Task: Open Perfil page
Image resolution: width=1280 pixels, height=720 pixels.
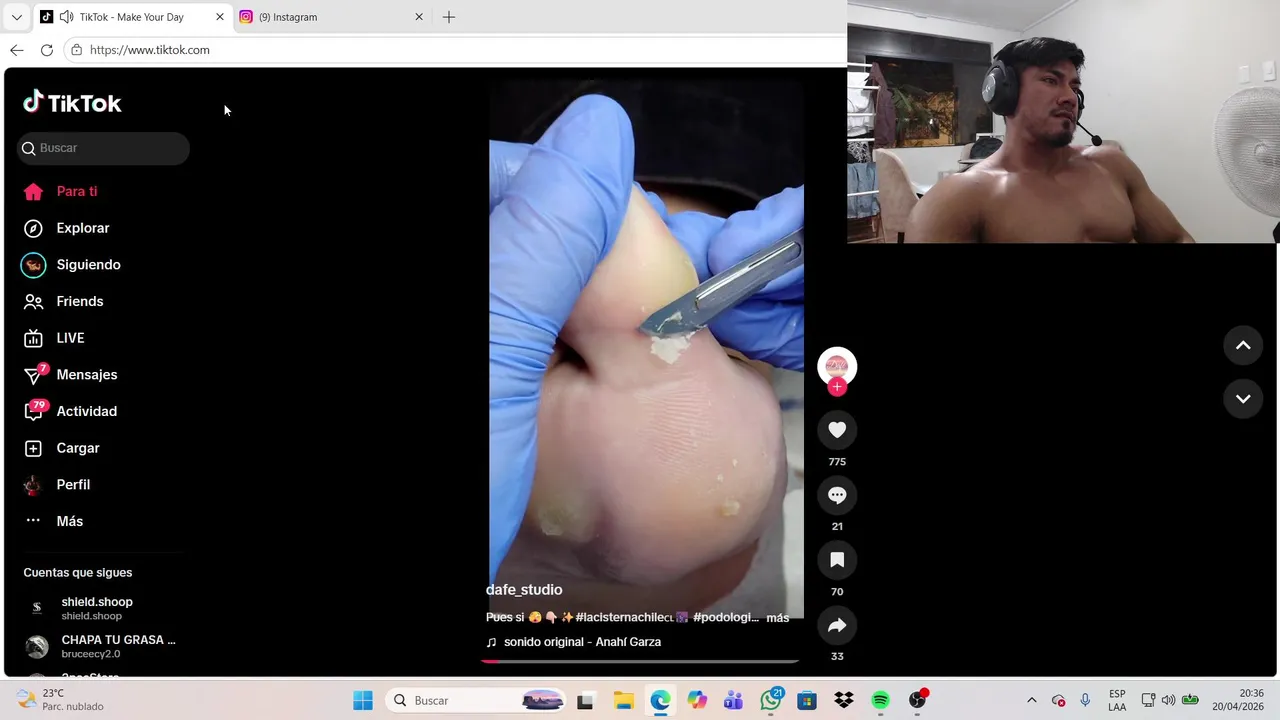Action: 57,484
